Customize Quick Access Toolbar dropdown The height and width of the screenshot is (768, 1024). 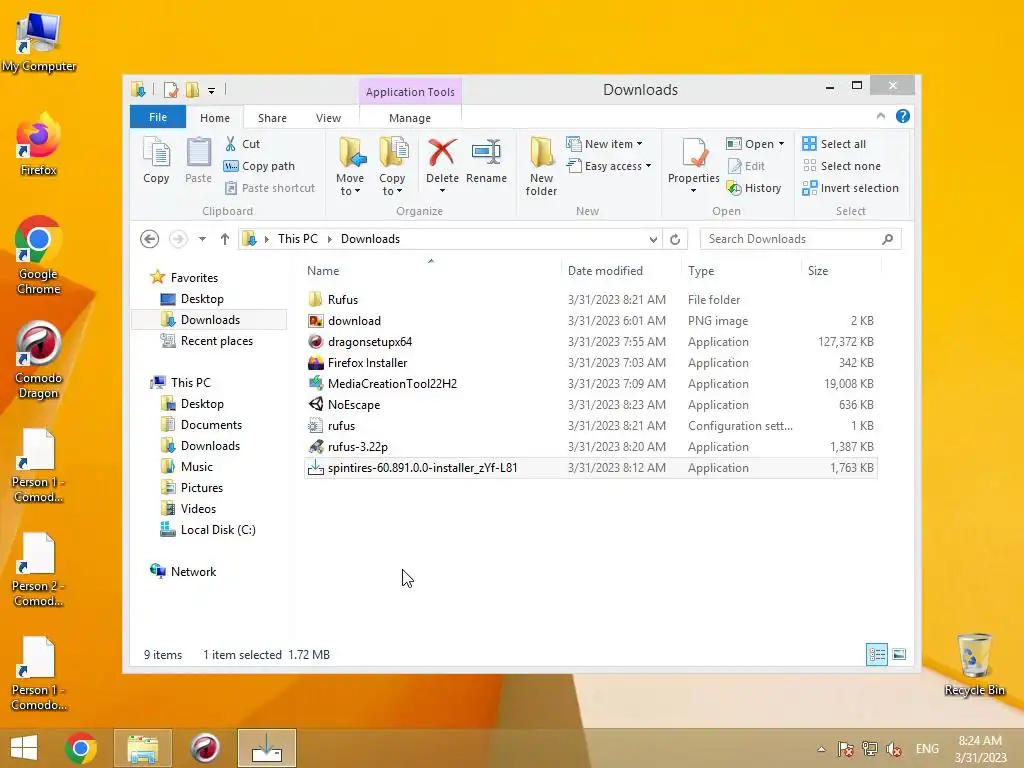(x=212, y=90)
